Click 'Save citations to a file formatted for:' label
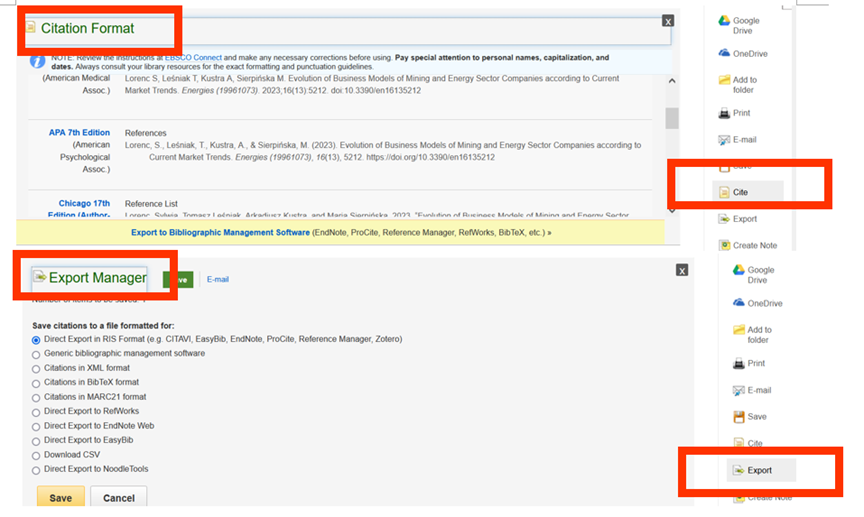Image resolution: width=864 pixels, height=517 pixels. click(x=103, y=326)
